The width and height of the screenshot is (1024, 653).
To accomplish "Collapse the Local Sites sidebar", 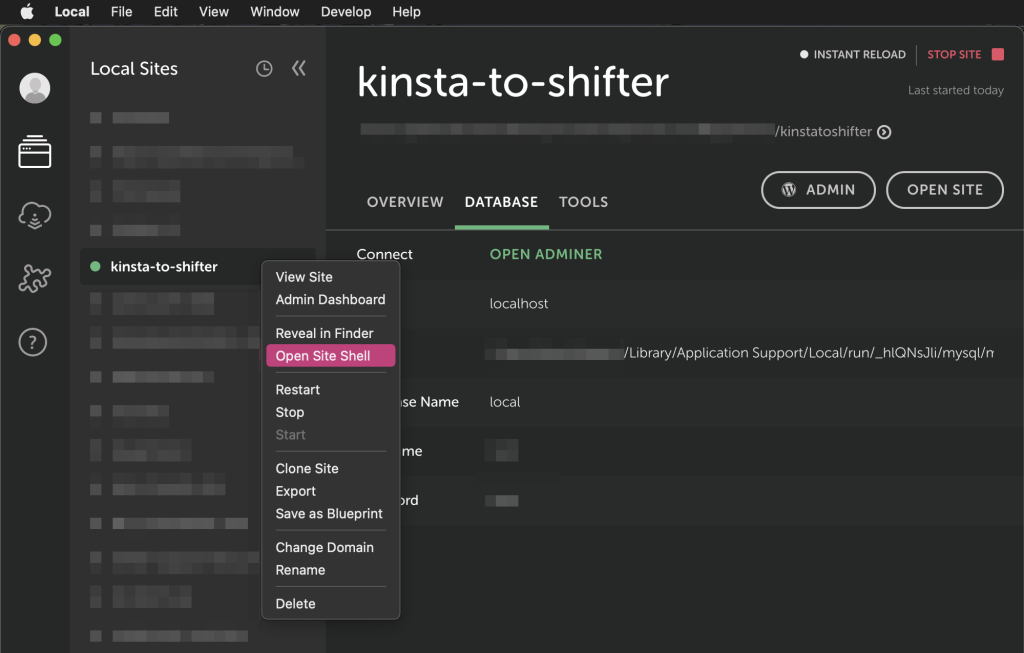I will tap(298, 68).
